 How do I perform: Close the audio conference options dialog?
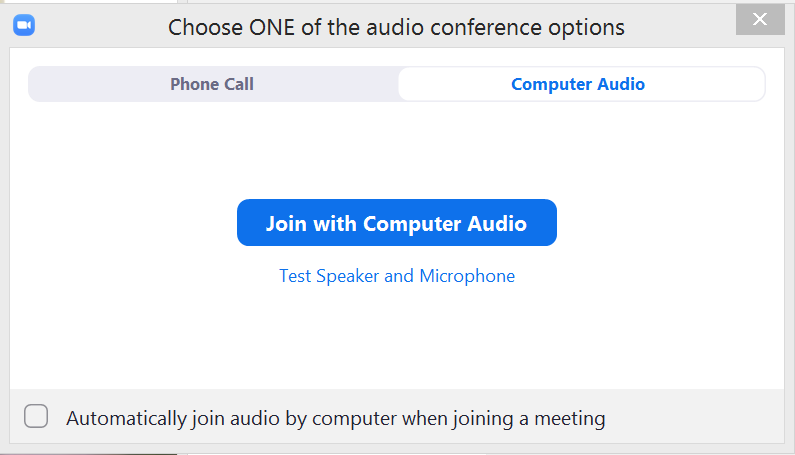tap(759, 19)
